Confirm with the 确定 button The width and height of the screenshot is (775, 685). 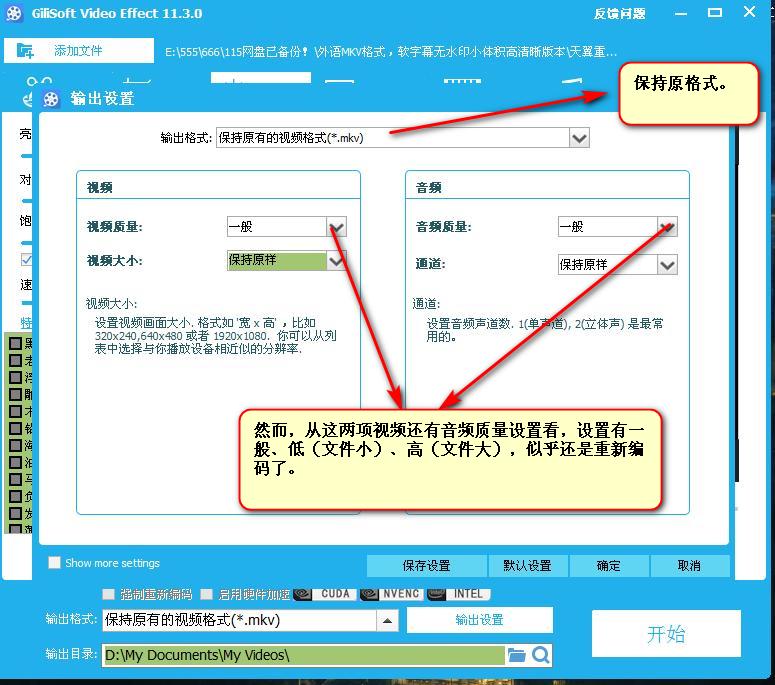pos(608,565)
